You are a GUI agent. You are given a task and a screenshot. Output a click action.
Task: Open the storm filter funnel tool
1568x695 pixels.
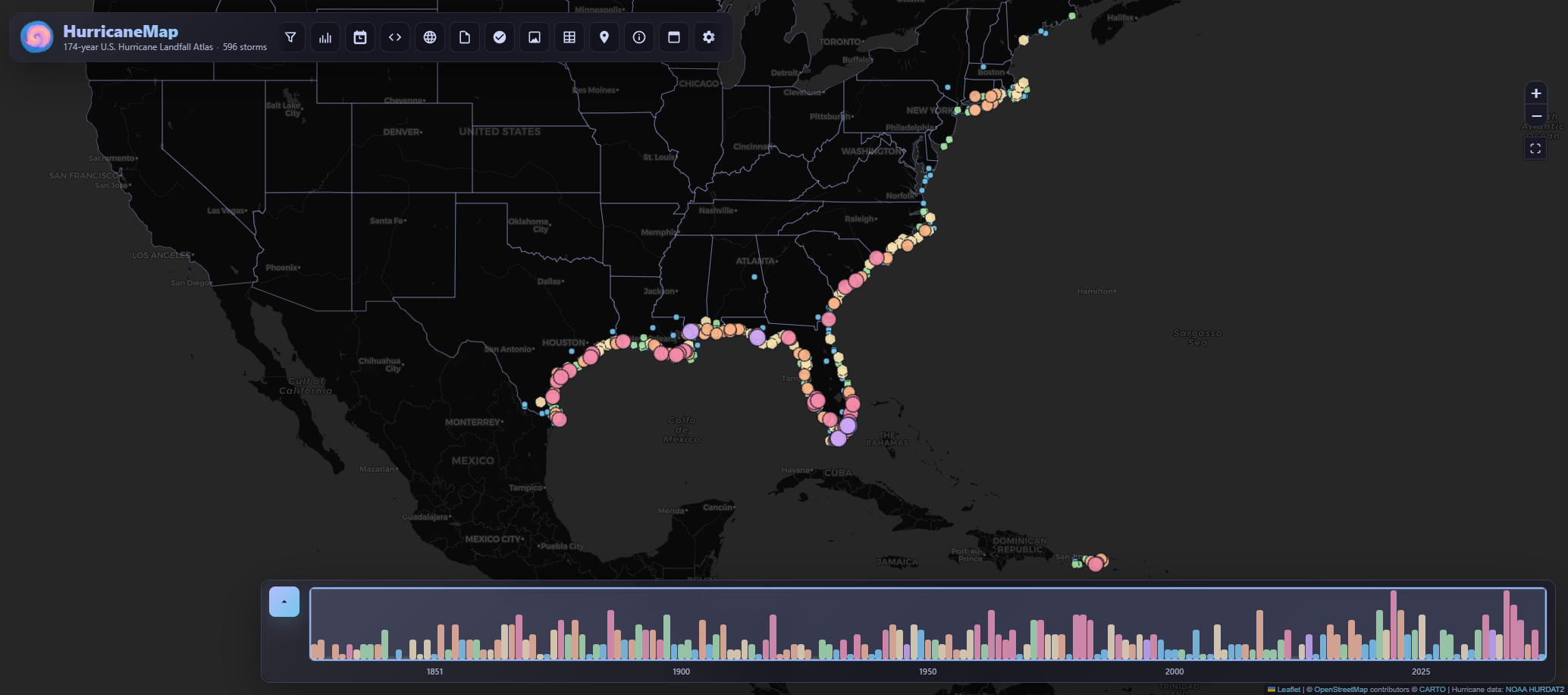point(290,37)
